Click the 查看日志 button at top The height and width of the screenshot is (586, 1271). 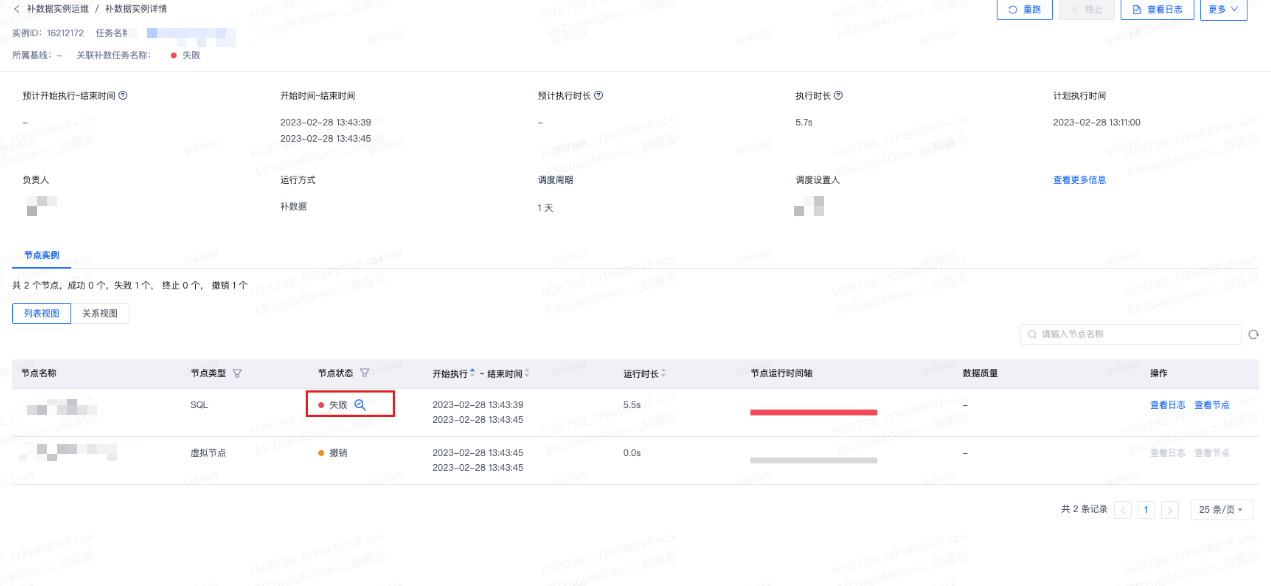[x=1157, y=9]
